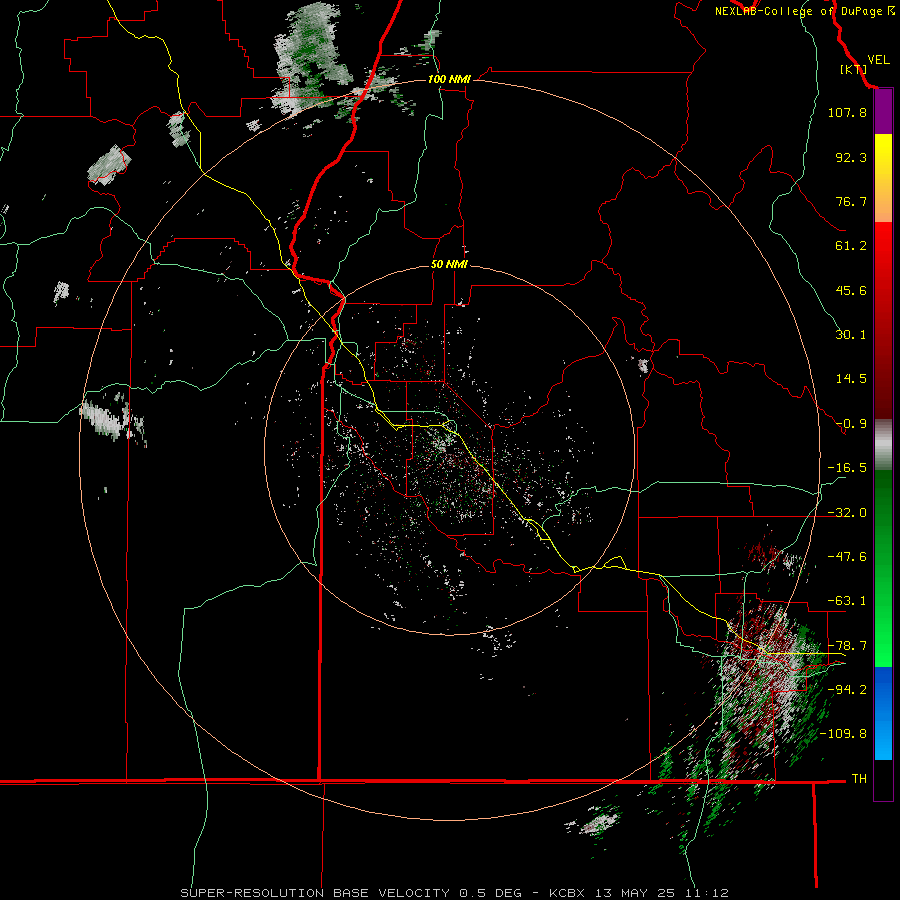Click the -78.7 legend value

[847, 646]
